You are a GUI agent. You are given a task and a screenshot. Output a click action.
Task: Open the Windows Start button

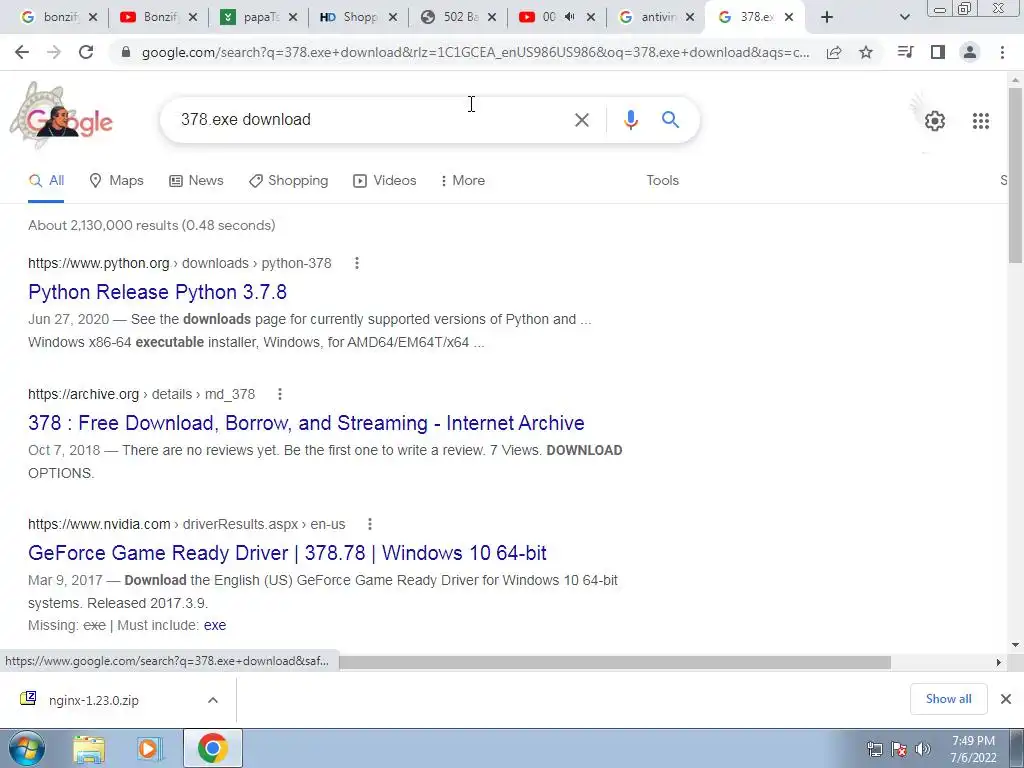pyautogui.click(x=27, y=749)
